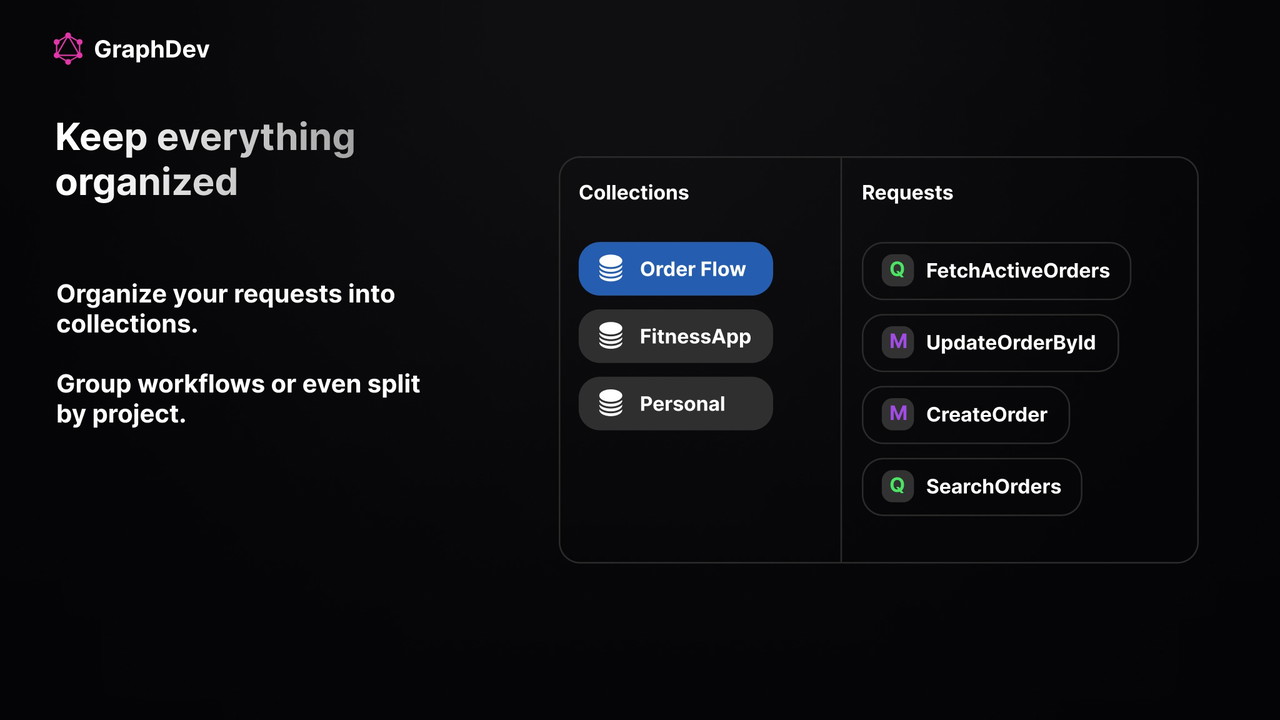Viewport: 1280px width, 720px height.
Task: Click the Q query badge on FetchActiveOrders
Action: tap(897, 270)
